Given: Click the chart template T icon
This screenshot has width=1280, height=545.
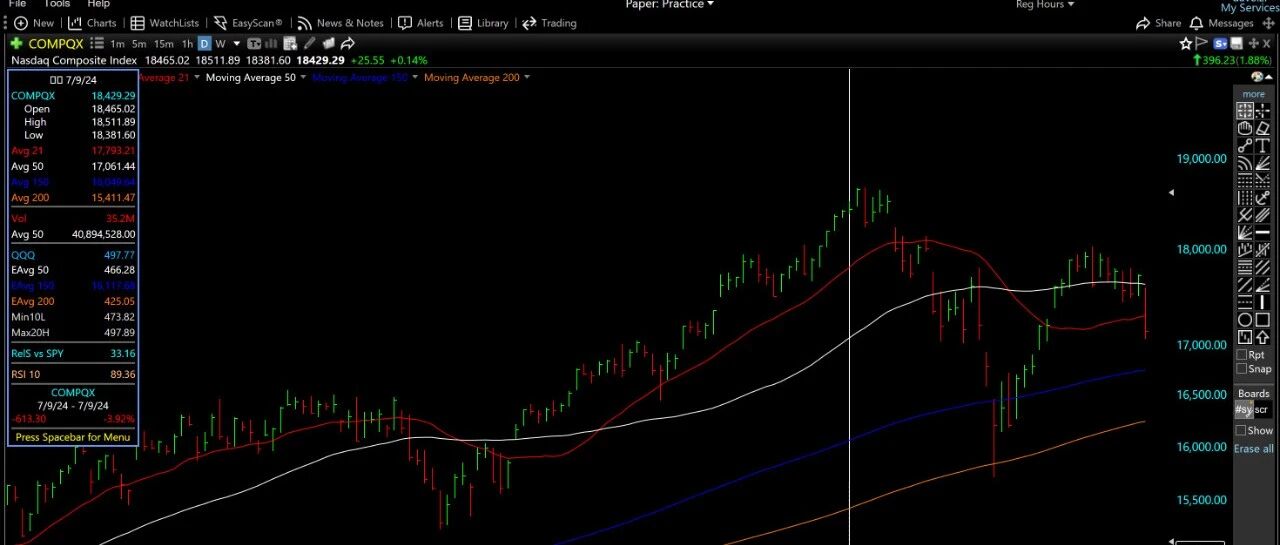Looking at the screenshot, I should pos(254,43).
